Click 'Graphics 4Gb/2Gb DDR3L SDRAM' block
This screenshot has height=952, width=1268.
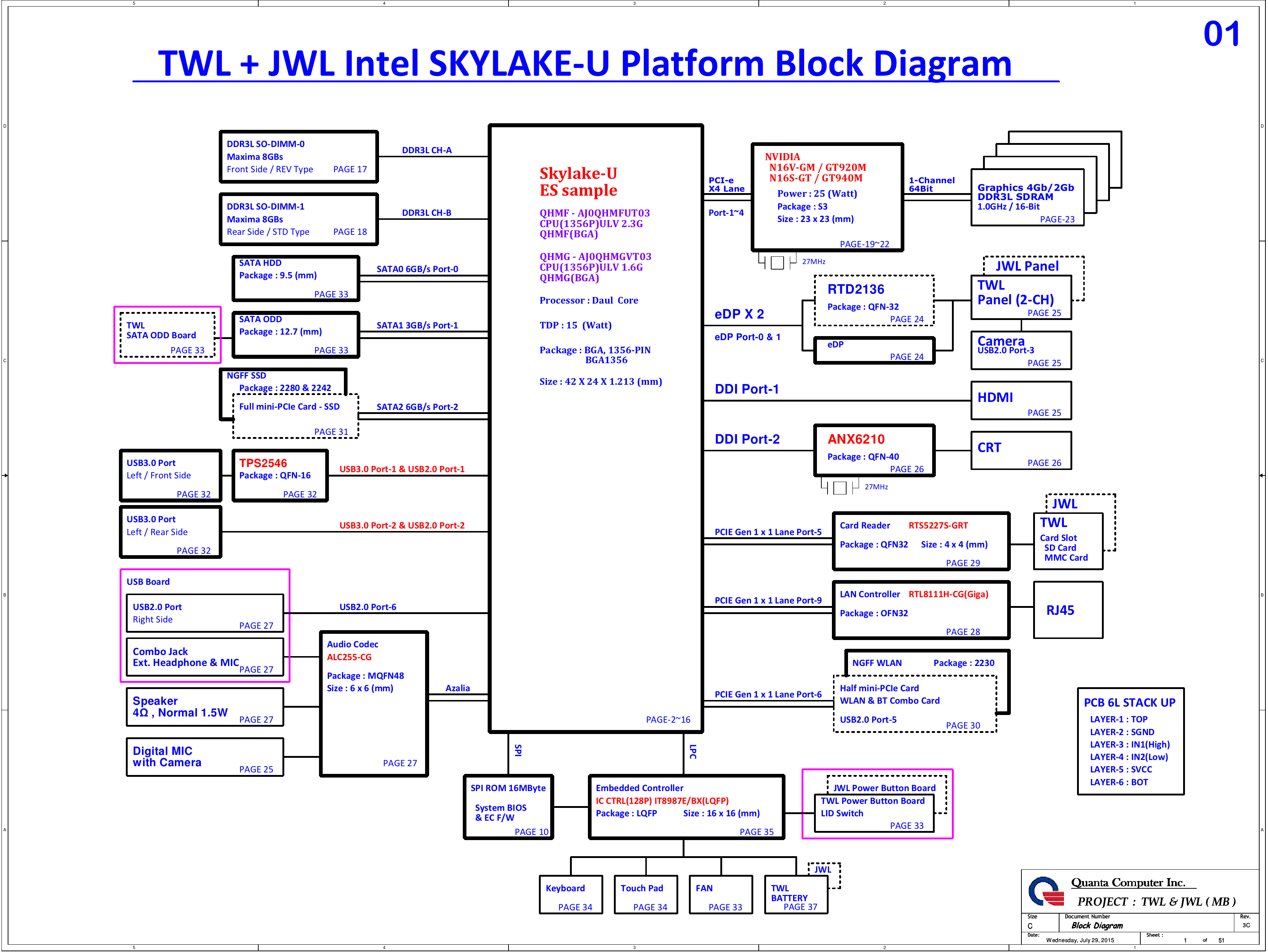tap(1027, 198)
